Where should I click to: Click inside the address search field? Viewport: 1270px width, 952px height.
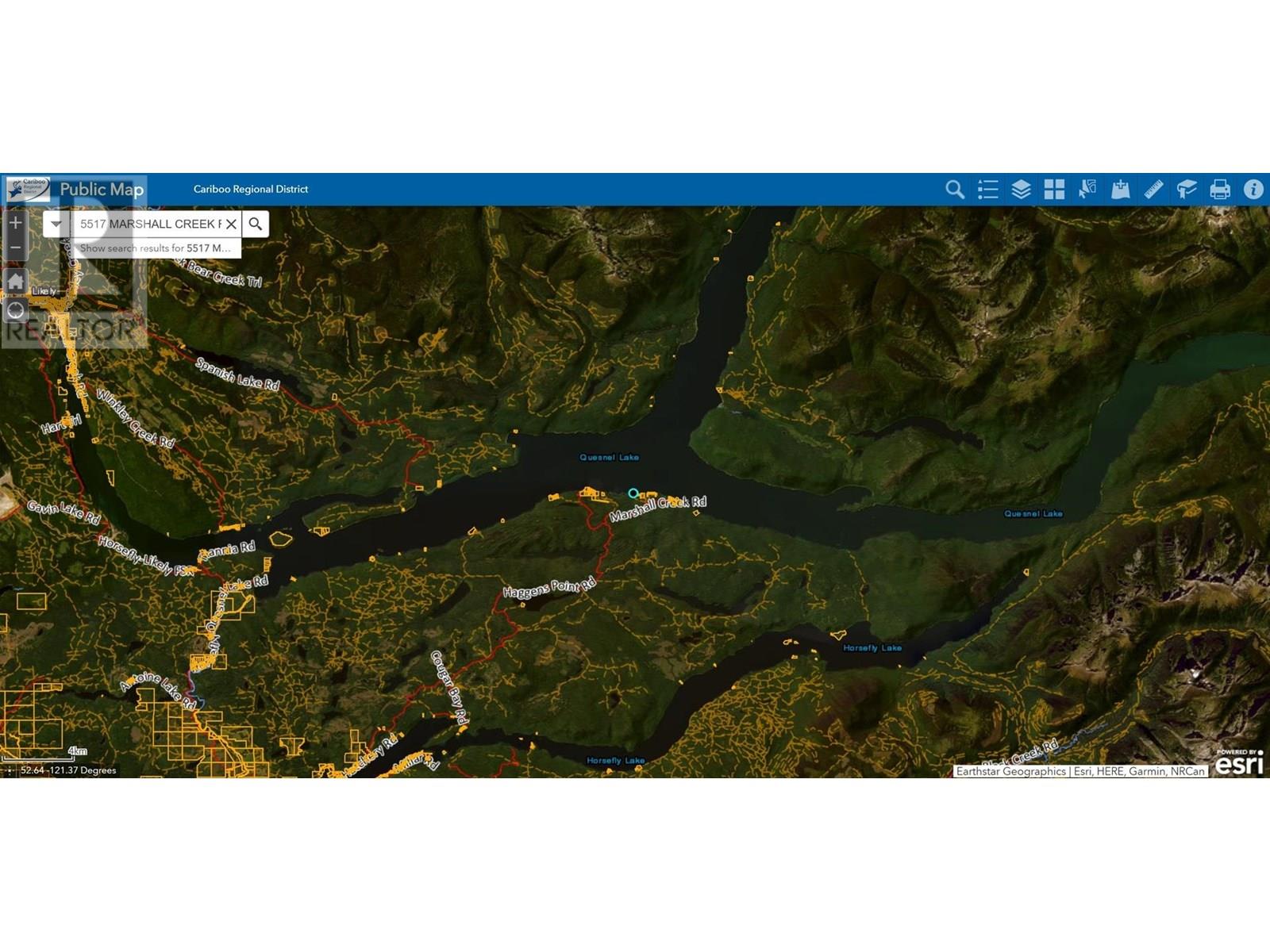(147, 224)
